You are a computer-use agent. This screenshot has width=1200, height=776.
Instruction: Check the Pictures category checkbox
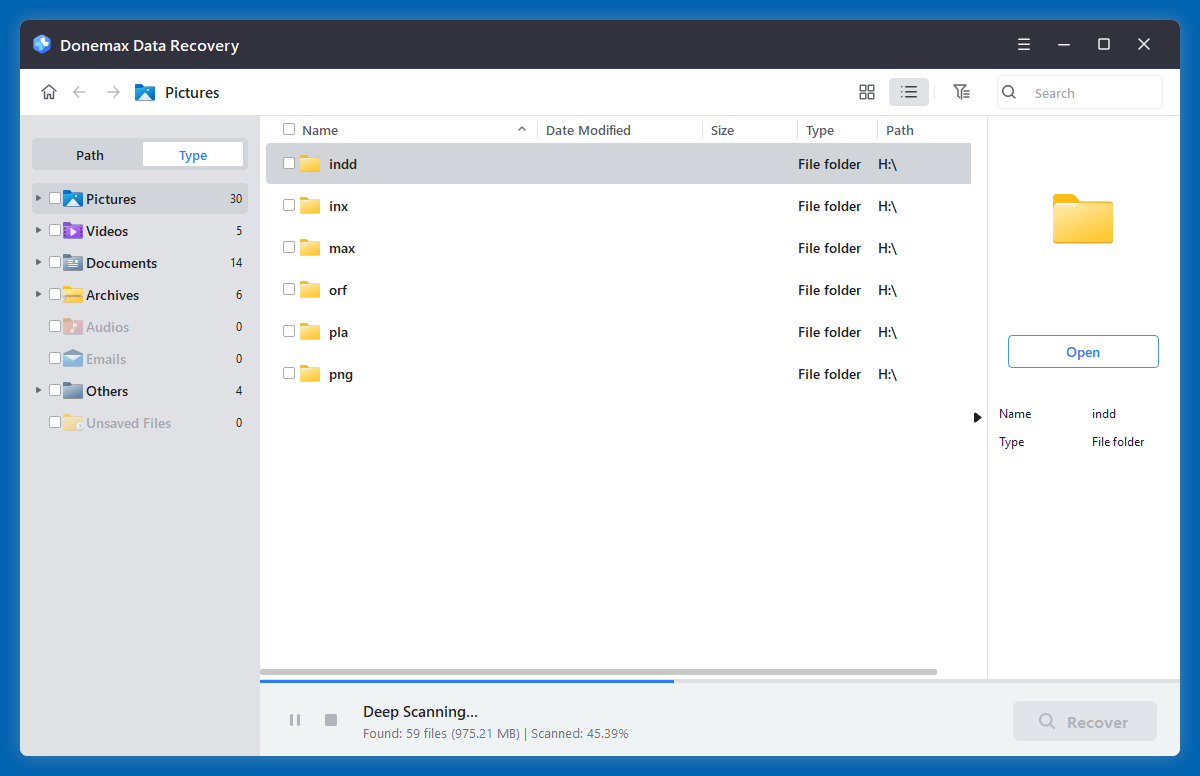(x=55, y=198)
